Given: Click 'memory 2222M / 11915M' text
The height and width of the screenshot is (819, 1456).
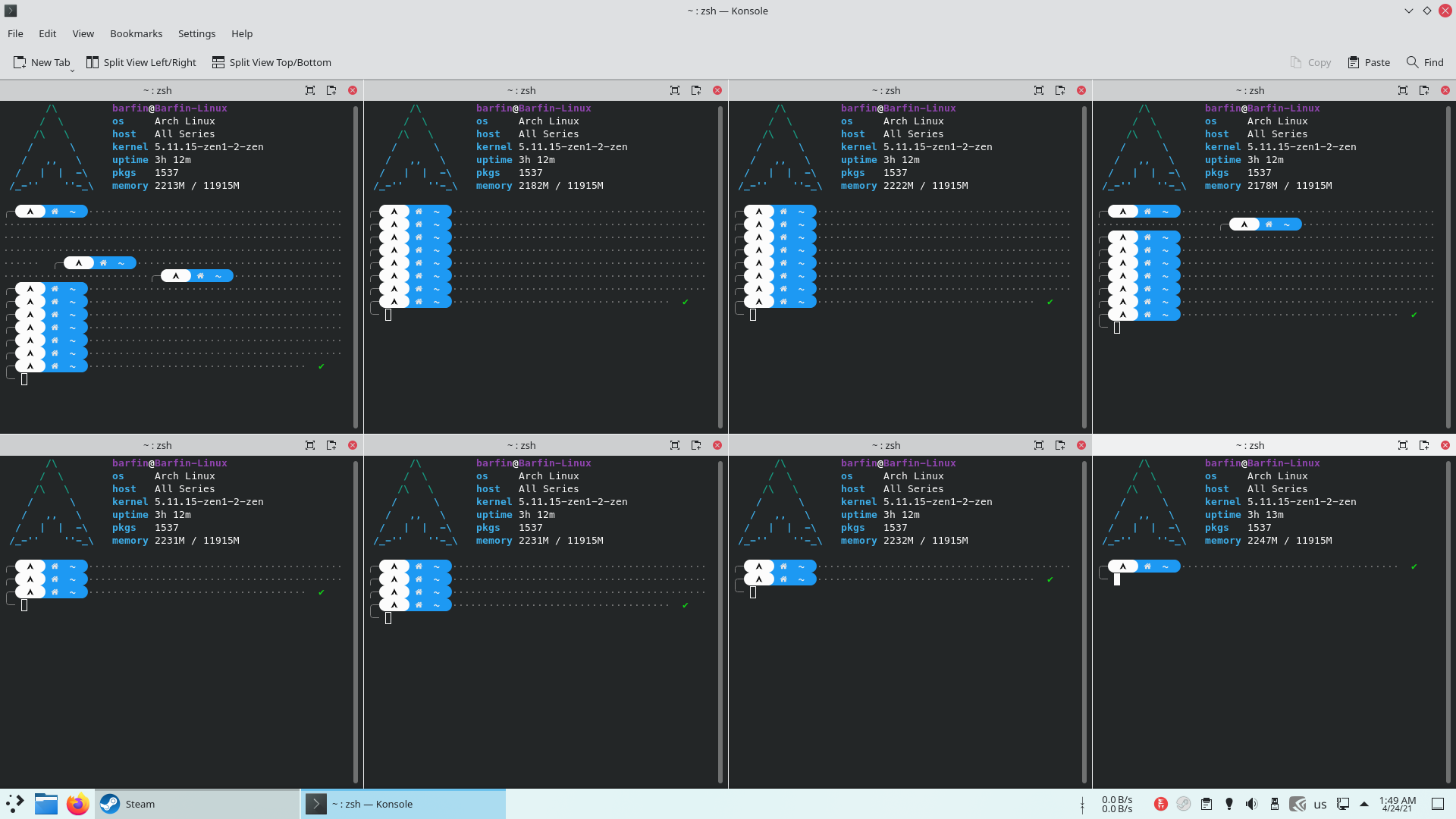Looking at the screenshot, I should point(905,186).
